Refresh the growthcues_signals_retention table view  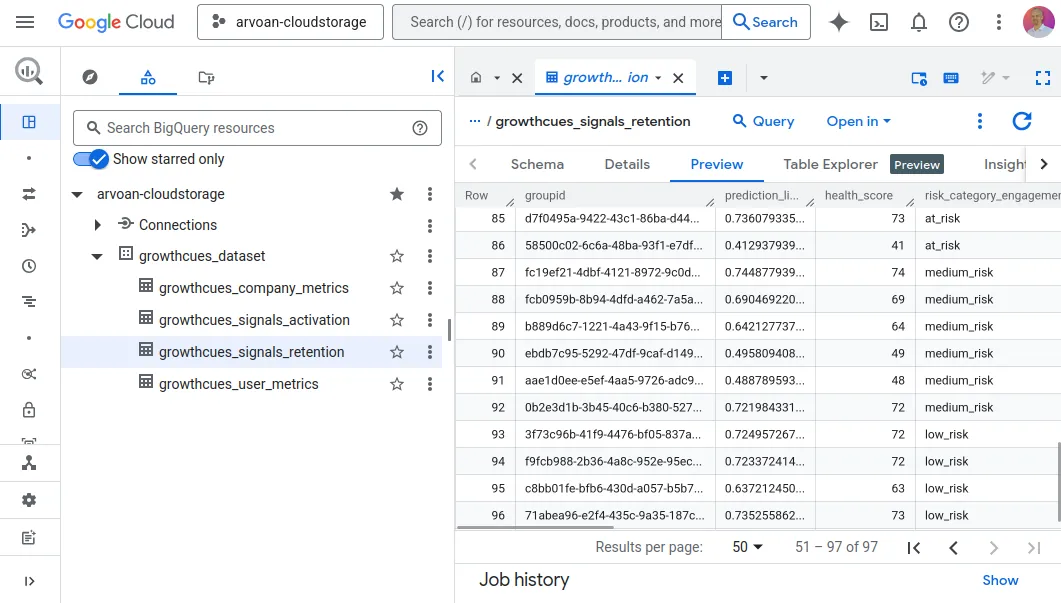click(1021, 121)
